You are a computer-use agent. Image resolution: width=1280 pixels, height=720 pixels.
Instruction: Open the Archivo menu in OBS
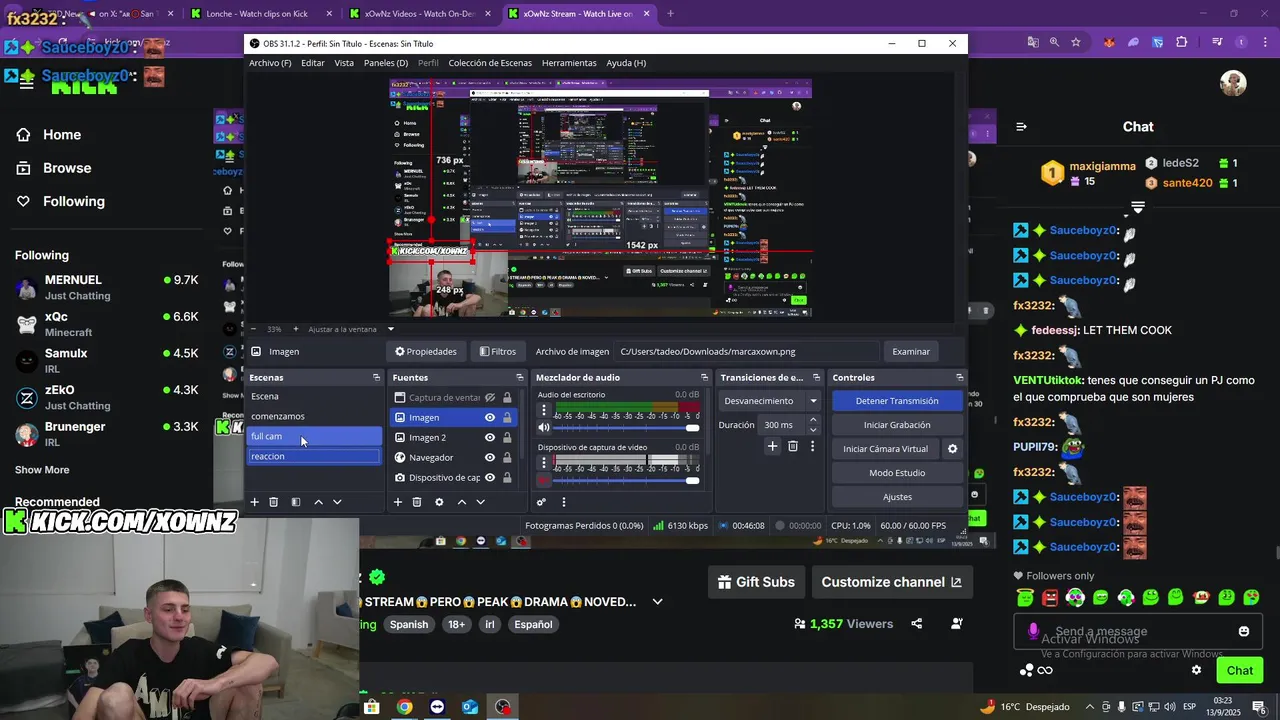270,63
